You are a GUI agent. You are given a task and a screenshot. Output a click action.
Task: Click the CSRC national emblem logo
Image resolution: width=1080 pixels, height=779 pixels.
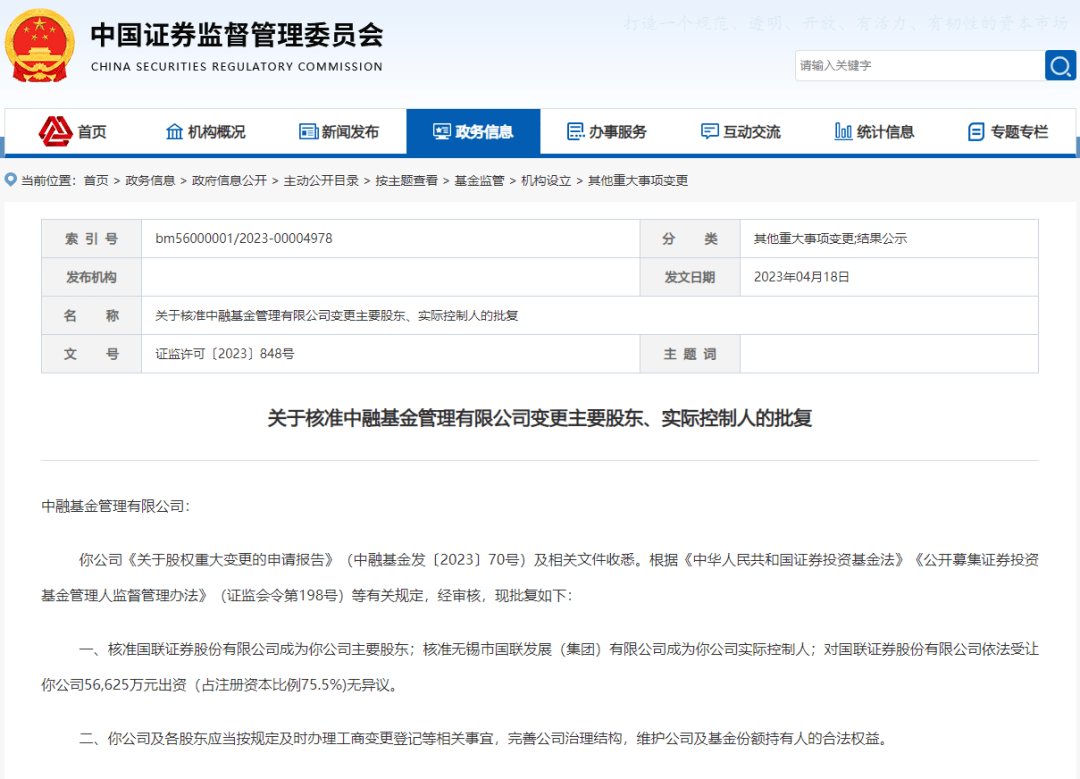(39, 45)
